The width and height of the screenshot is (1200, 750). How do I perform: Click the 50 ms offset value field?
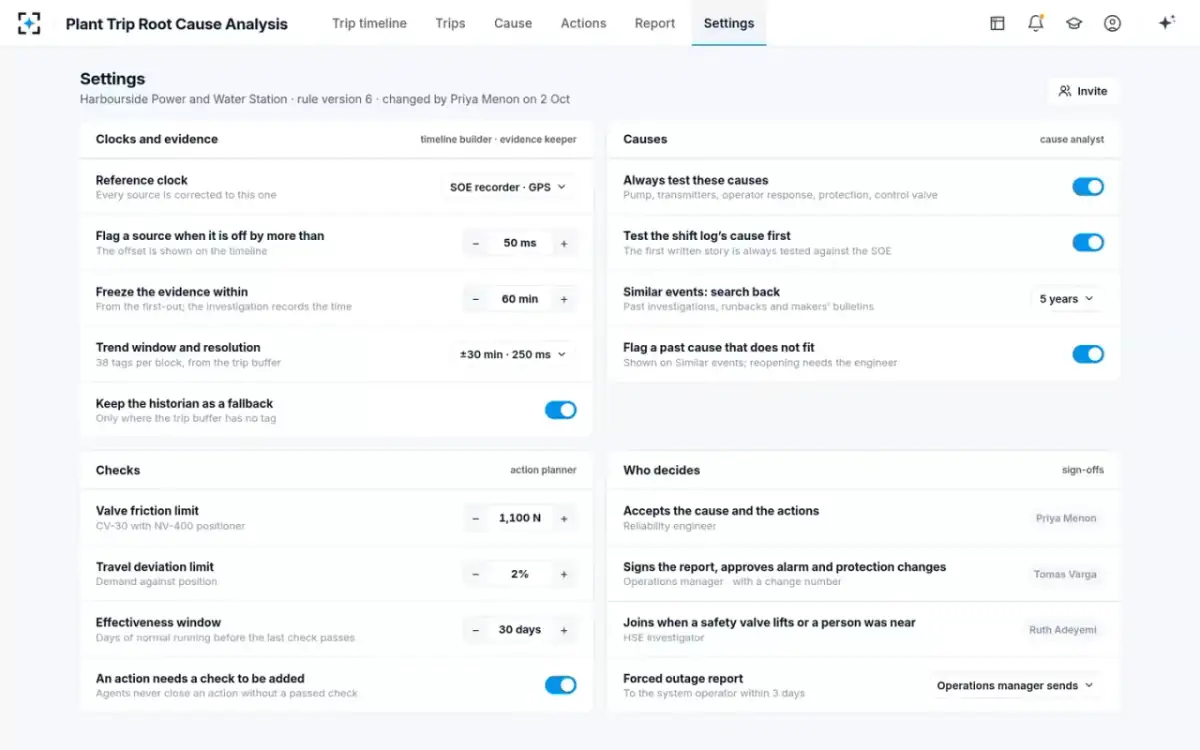(520, 243)
